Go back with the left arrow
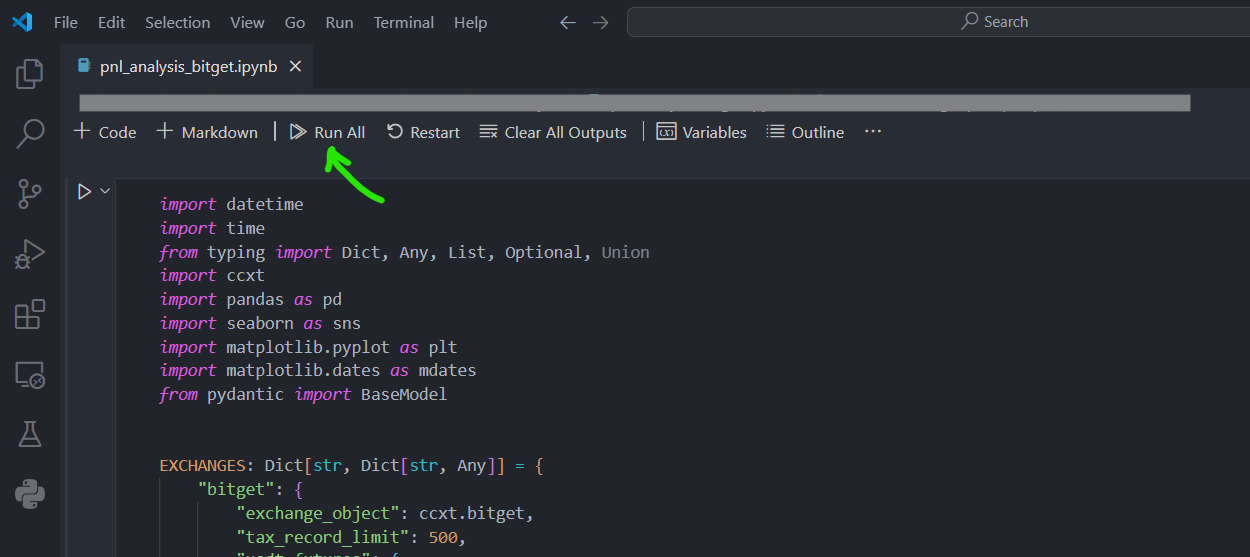The image size is (1250, 557). (568, 22)
